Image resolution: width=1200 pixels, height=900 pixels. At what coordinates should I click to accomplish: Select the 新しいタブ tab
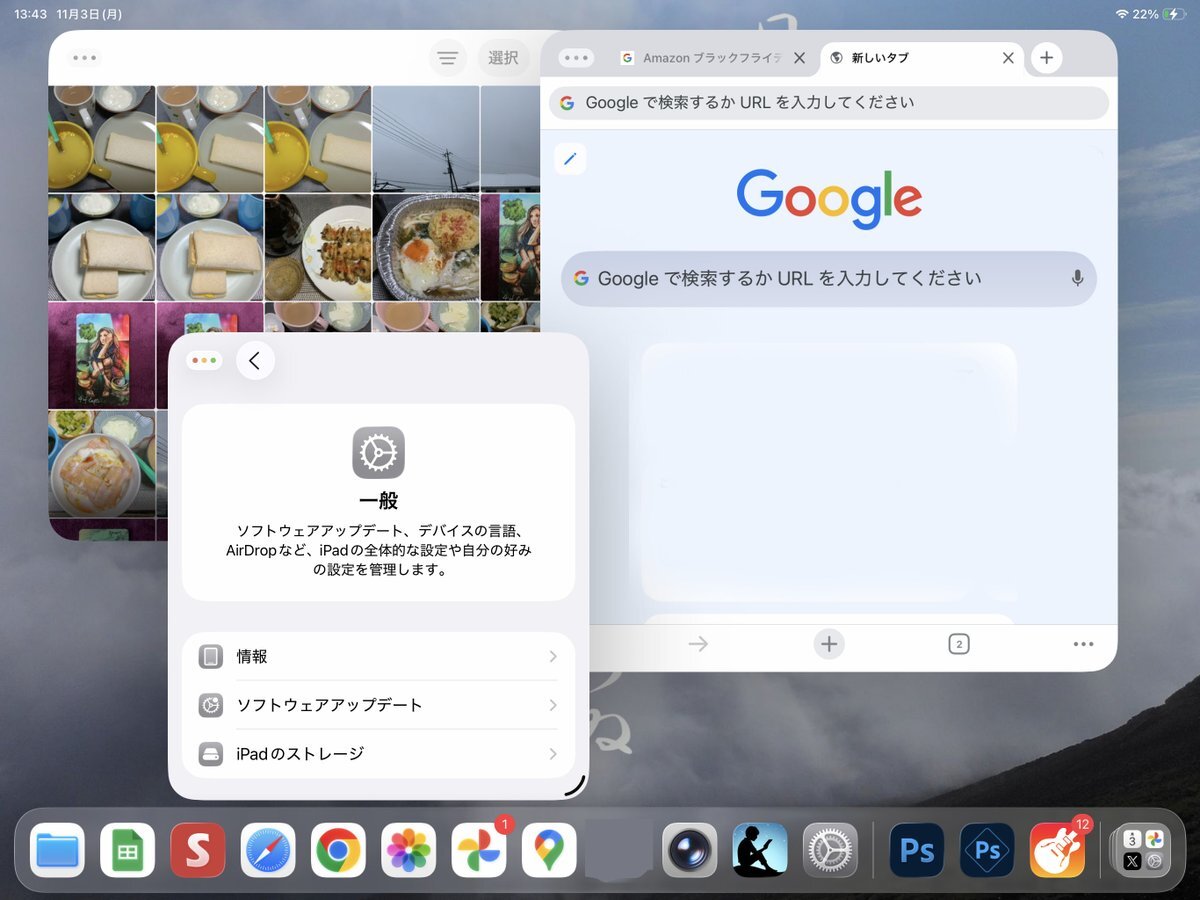(922, 58)
